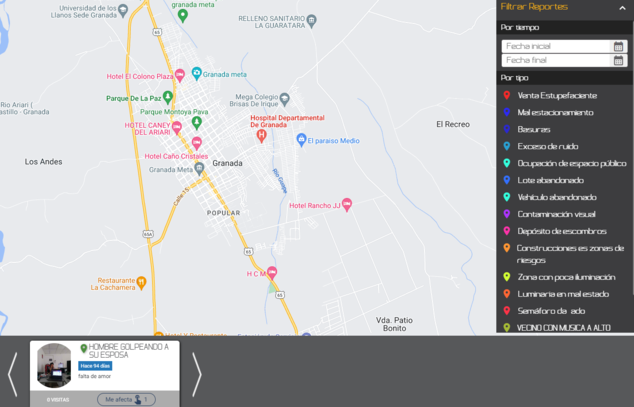Filter by Basuras pin icon
The image size is (634, 407).
(x=507, y=129)
